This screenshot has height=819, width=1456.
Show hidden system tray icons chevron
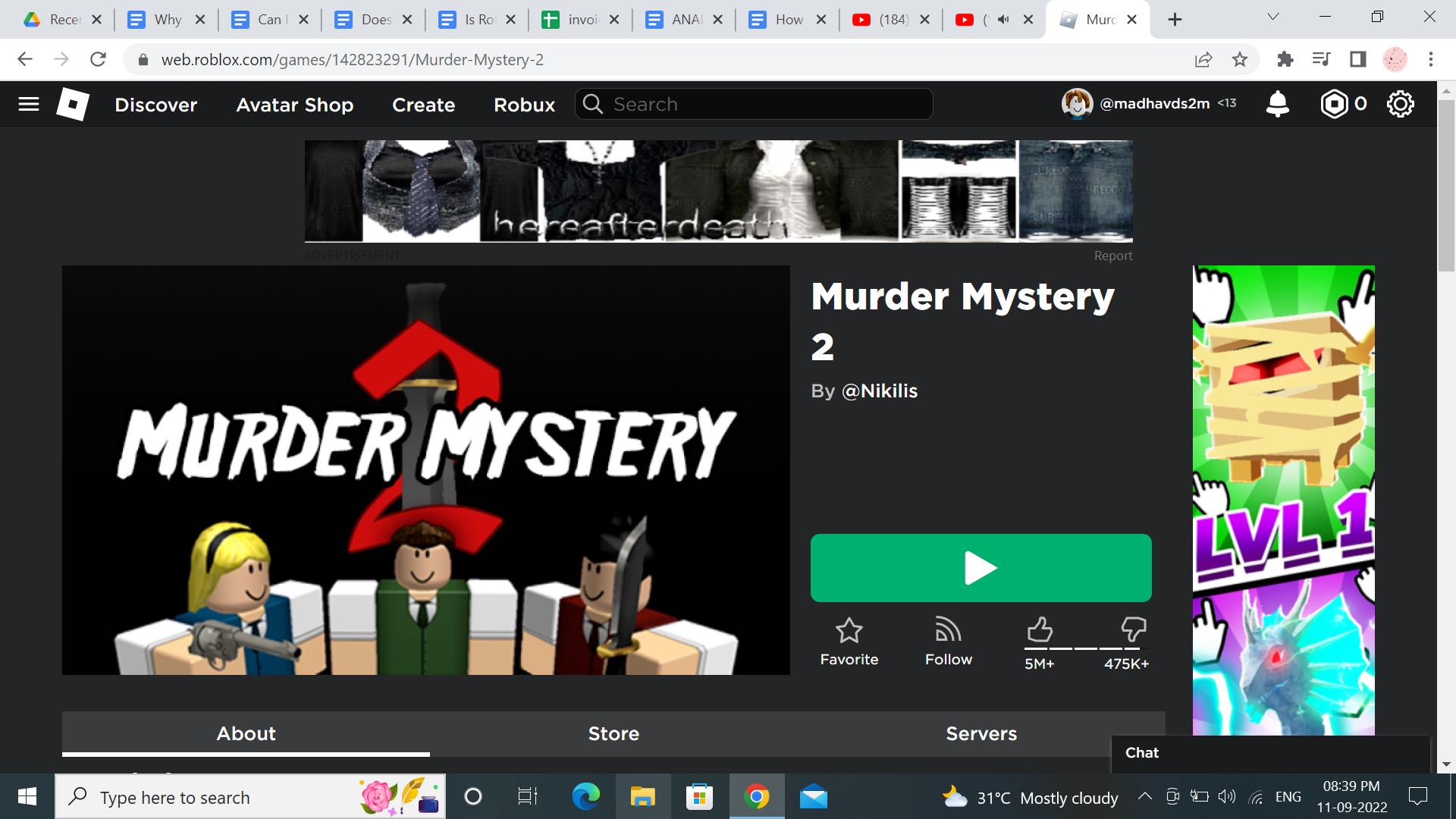pyautogui.click(x=1145, y=796)
